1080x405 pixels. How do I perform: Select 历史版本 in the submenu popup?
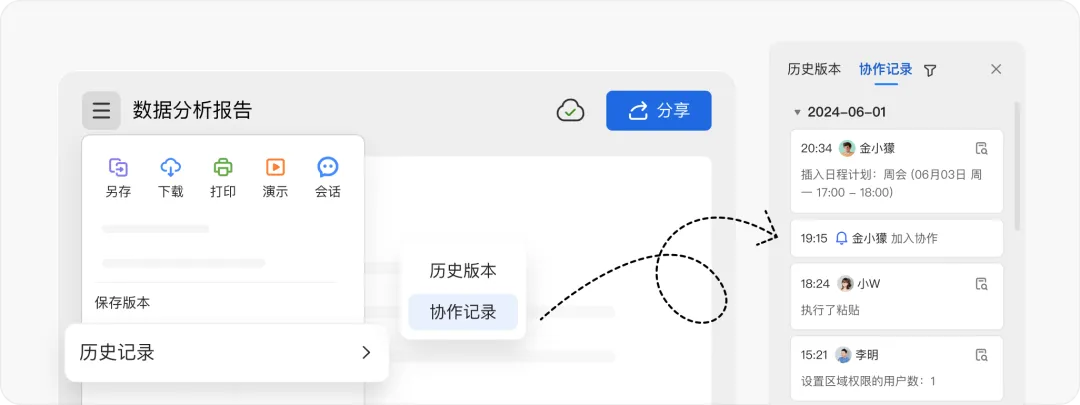point(463,271)
